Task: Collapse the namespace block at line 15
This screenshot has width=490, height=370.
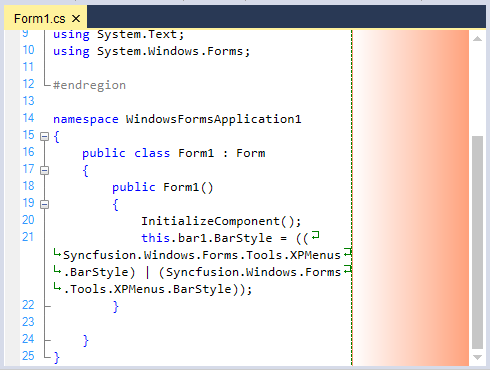Action: pos(44,136)
